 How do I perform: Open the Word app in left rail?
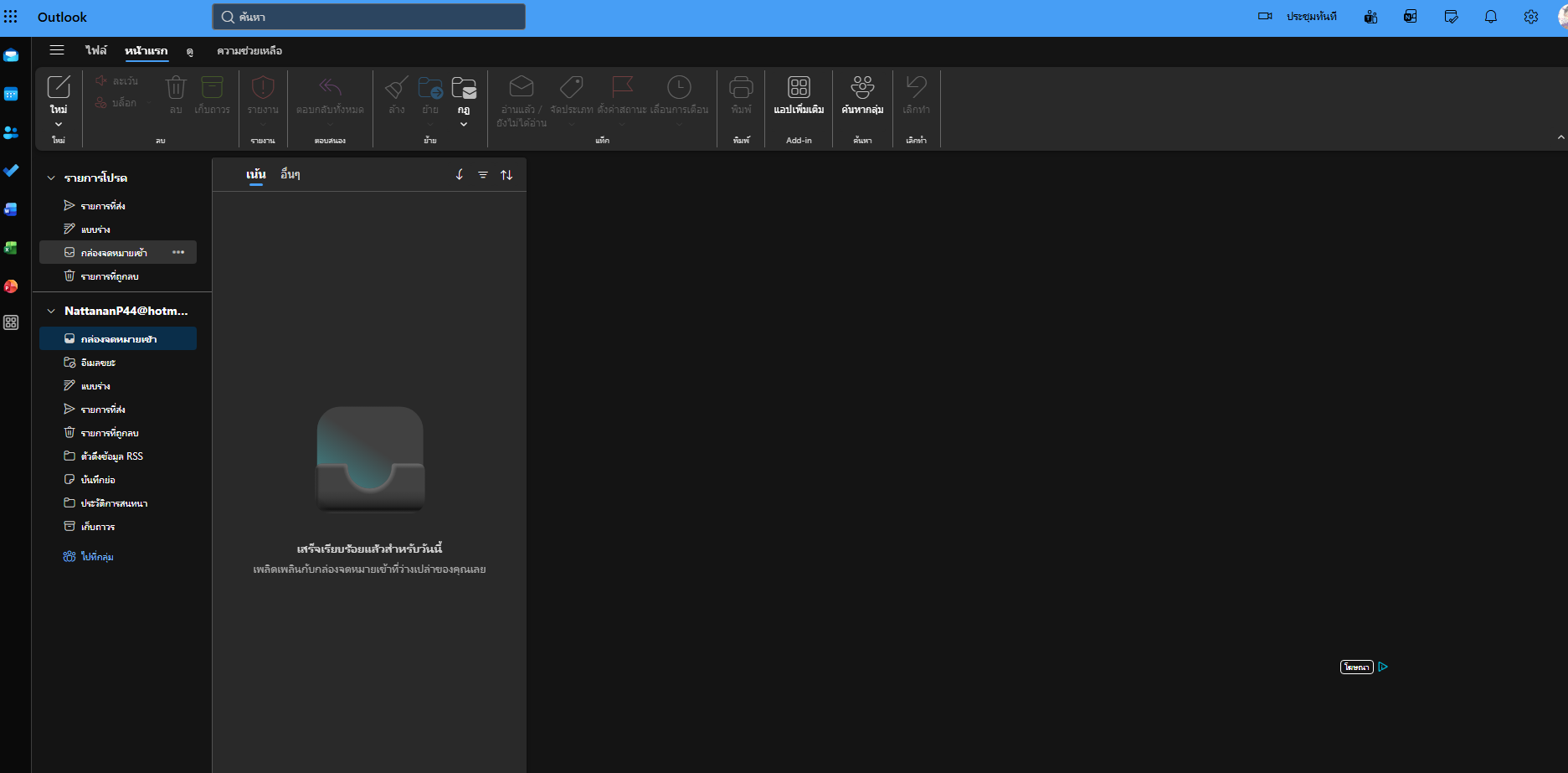click(x=11, y=209)
